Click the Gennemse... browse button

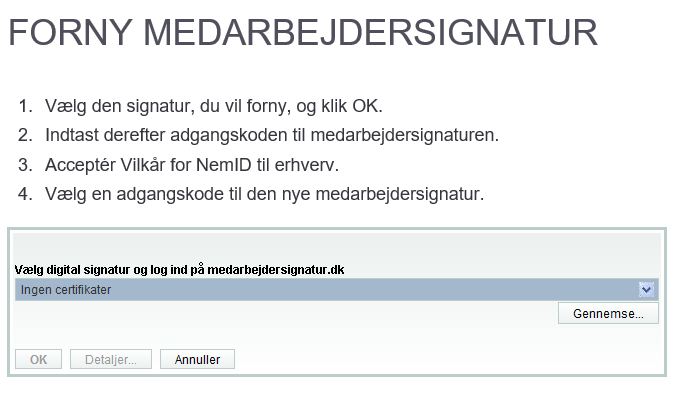click(608, 313)
